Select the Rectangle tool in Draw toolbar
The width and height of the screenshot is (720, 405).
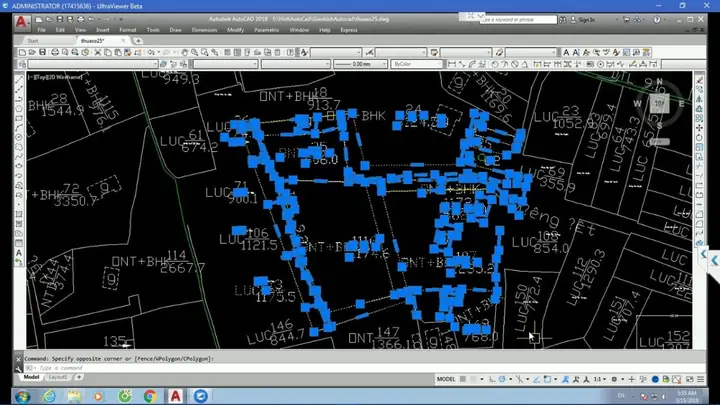[19, 118]
